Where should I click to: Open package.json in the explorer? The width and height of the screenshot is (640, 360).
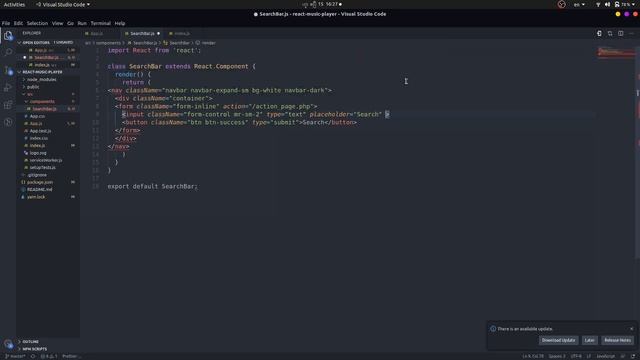tap(40, 182)
